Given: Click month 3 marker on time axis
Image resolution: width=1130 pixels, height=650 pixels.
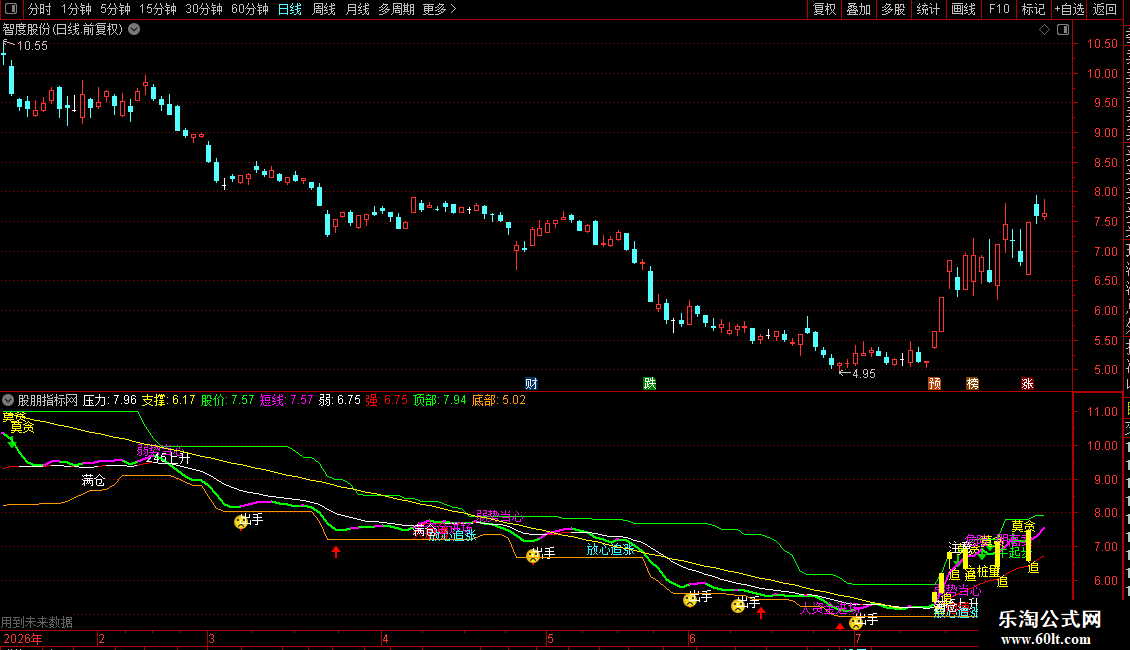Looking at the screenshot, I should (211, 639).
